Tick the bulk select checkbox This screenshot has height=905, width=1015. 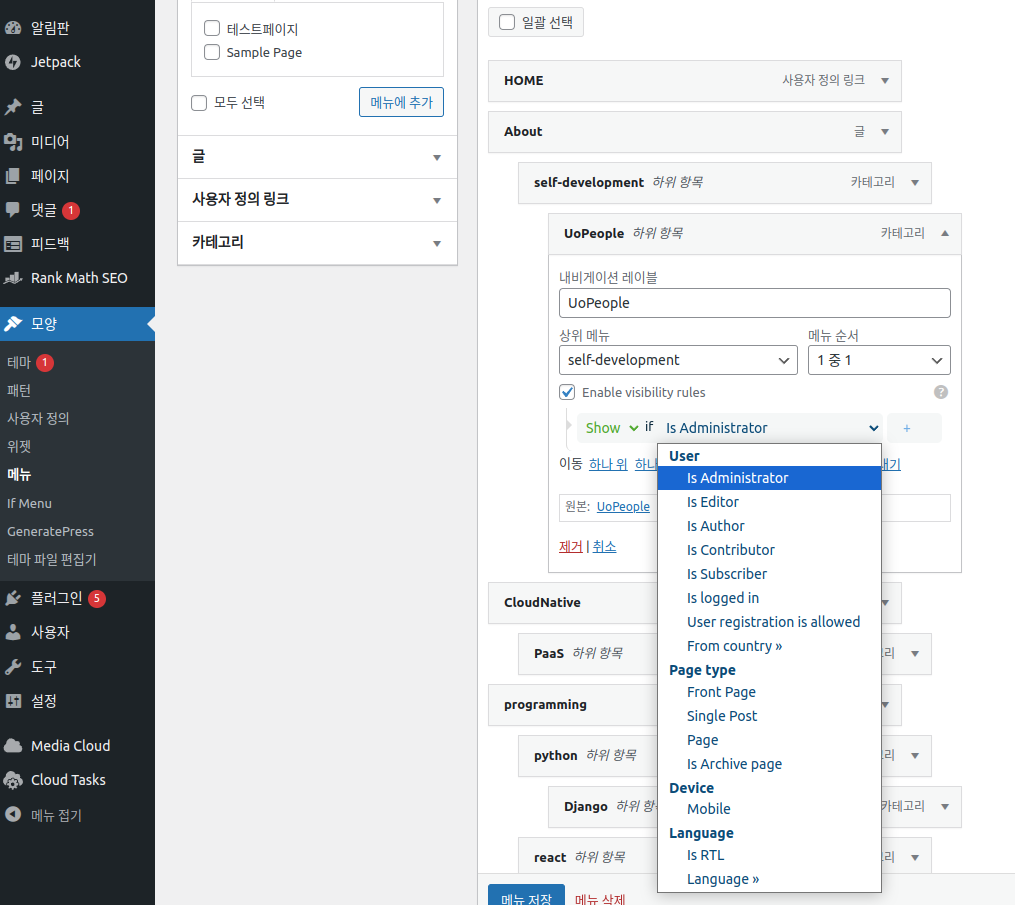pos(507,22)
